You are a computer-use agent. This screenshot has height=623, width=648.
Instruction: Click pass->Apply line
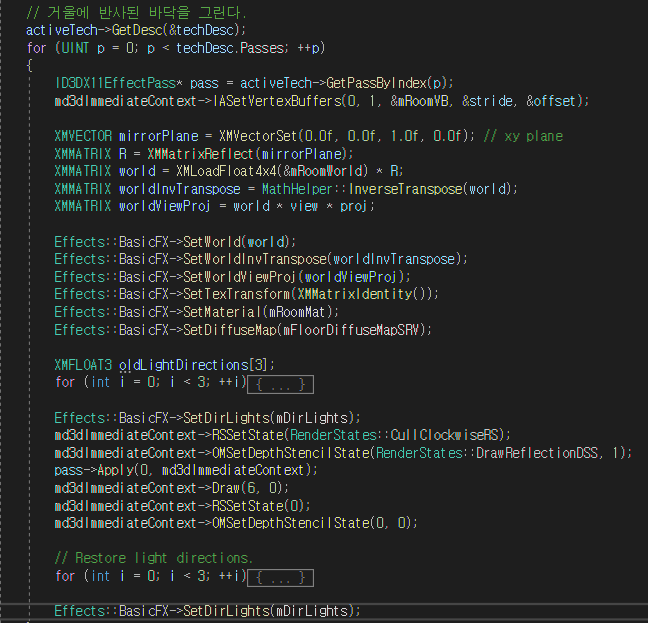[186, 470]
